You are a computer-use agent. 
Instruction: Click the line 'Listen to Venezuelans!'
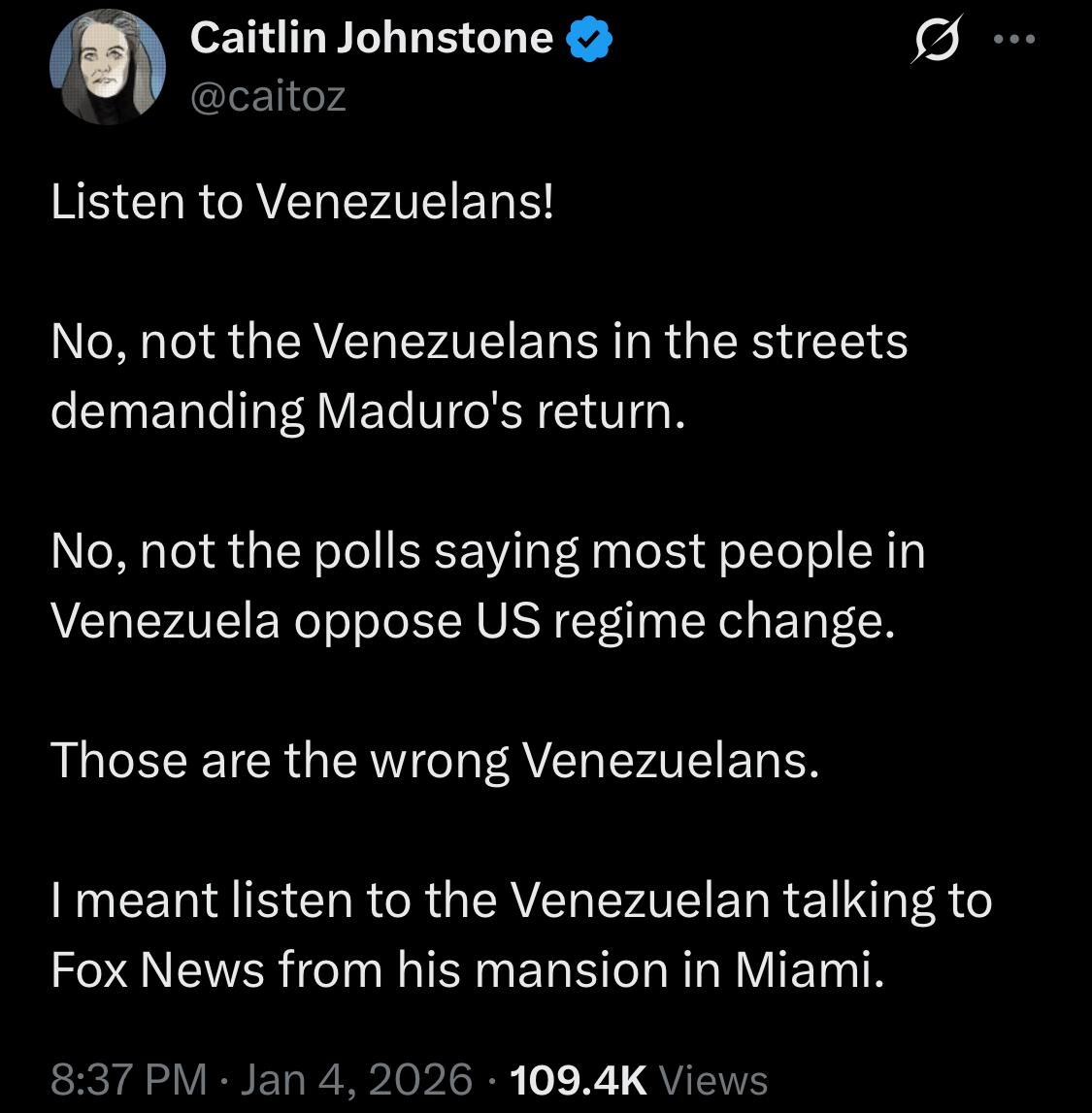(x=302, y=202)
